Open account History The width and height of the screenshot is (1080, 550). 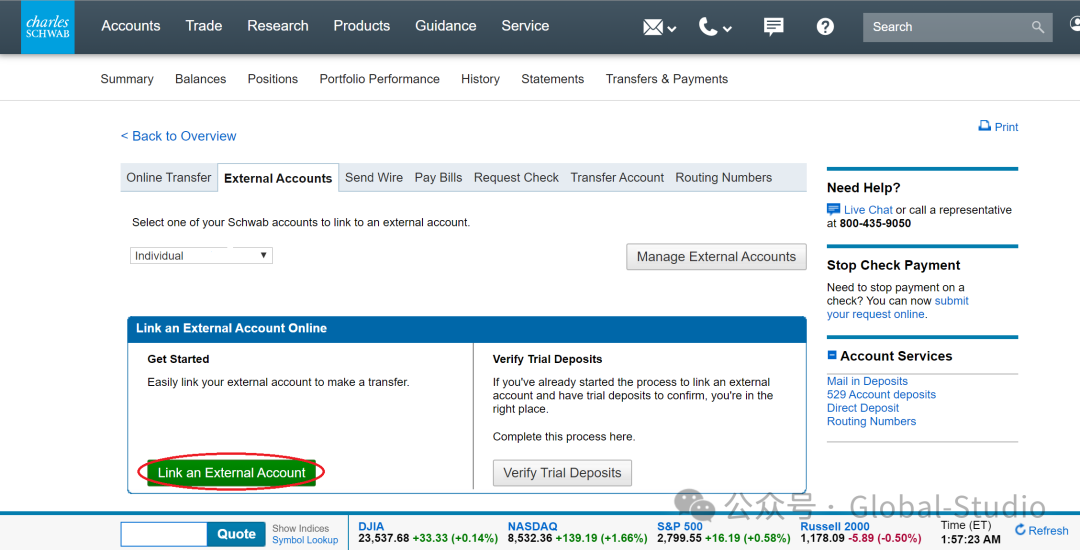click(x=480, y=79)
